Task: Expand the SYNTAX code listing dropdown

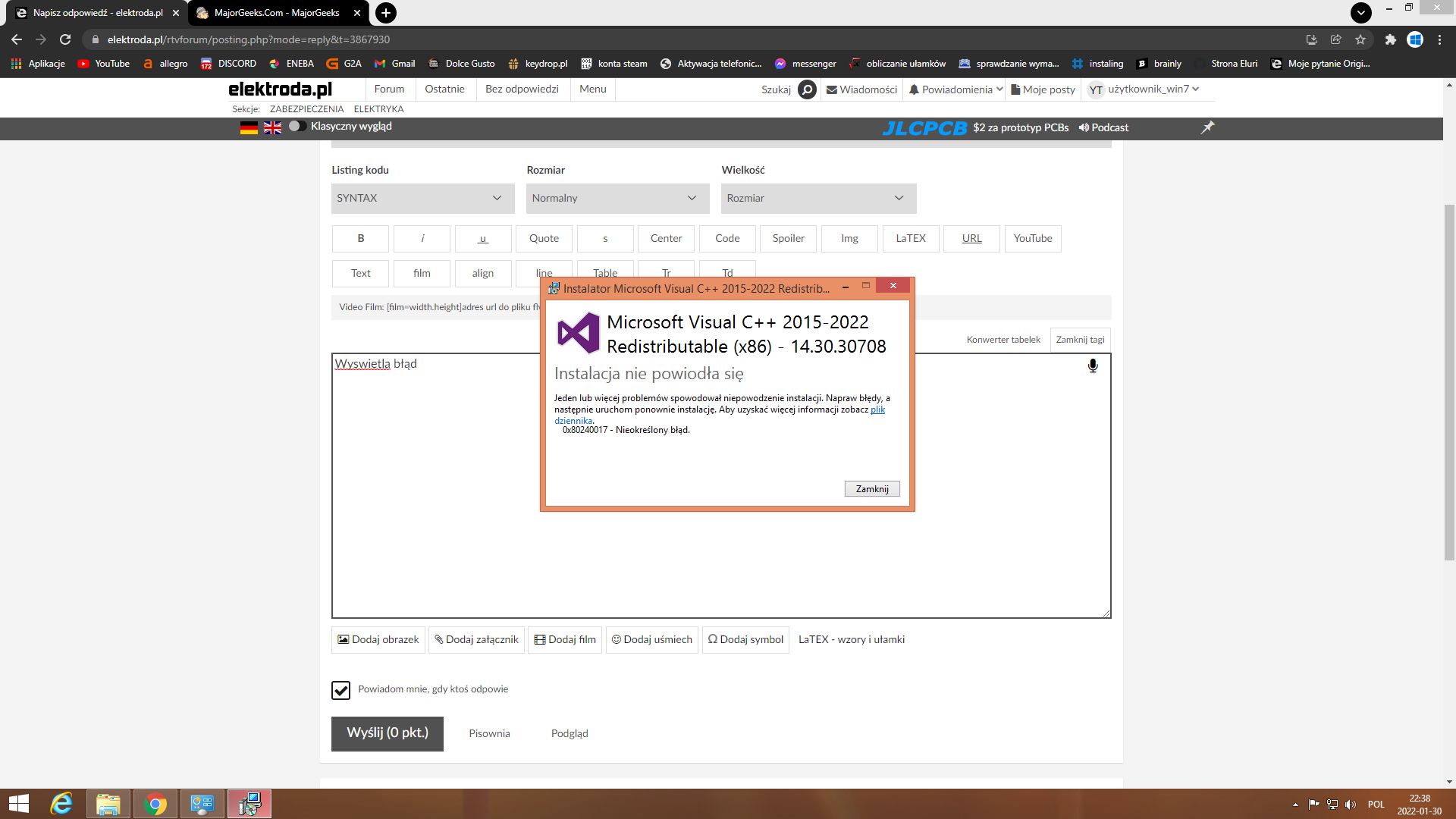Action: pos(423,198)
